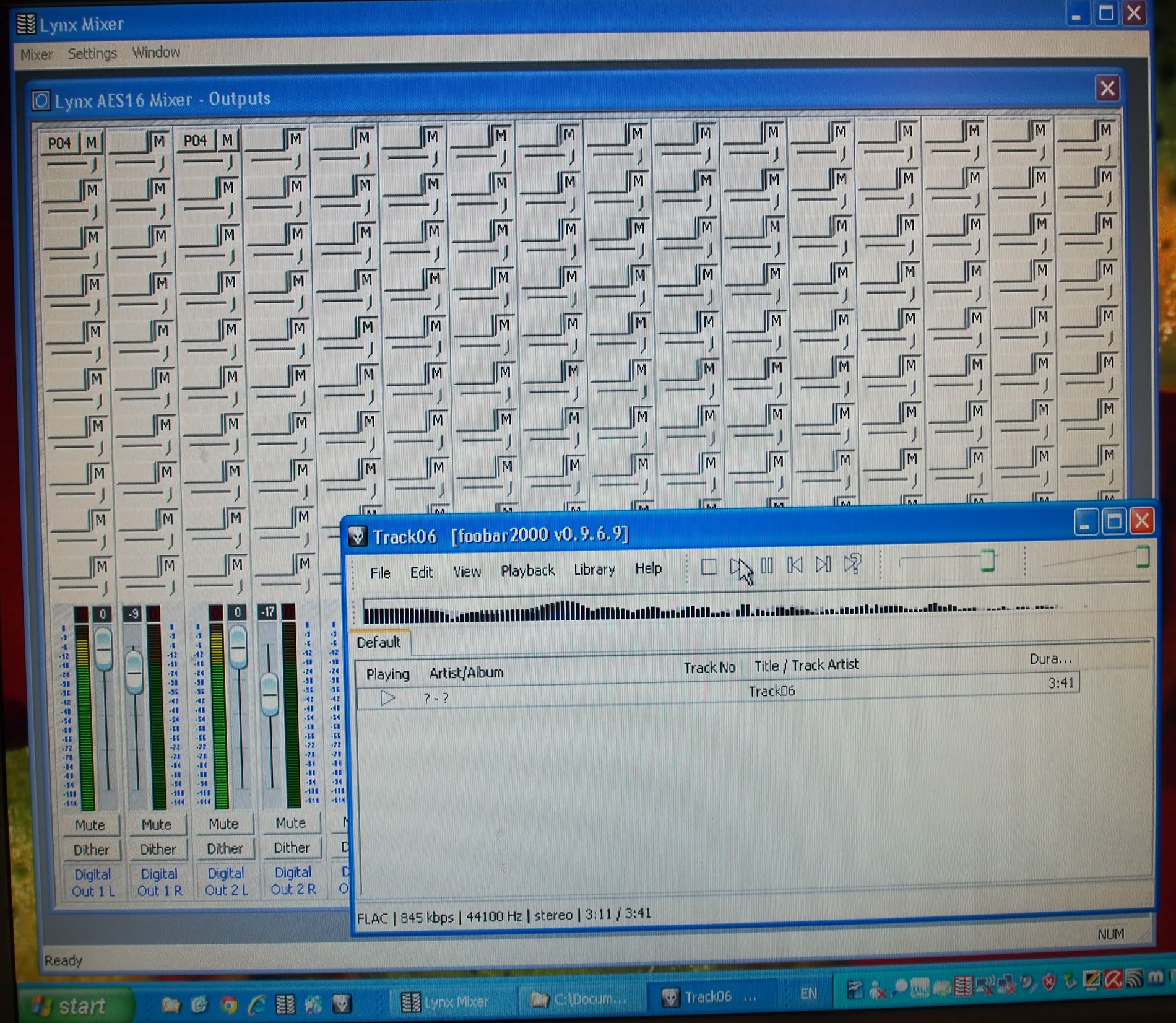Image resolution: width=1176 pixels, height=1023 pixels.
Task: Switch to Track06 taskbar button
Action: tap(711, 997)
